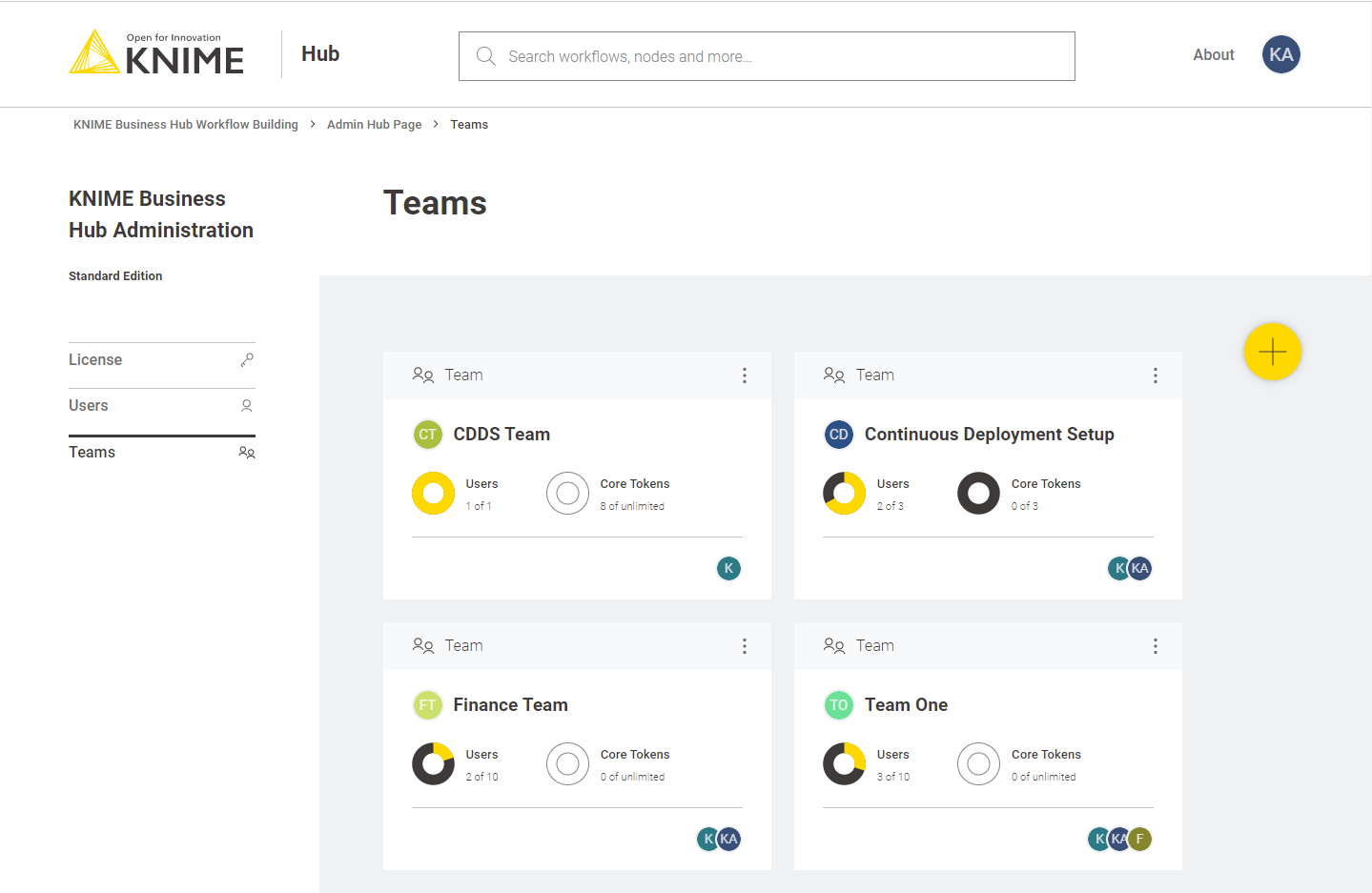Click the KNIME logo
Screen dimensions: 1372x893
tap(156, 52)
